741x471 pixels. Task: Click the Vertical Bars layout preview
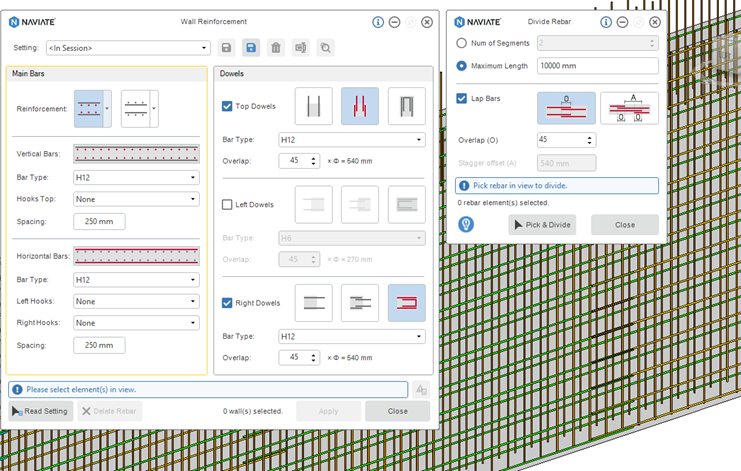(136, 154)
